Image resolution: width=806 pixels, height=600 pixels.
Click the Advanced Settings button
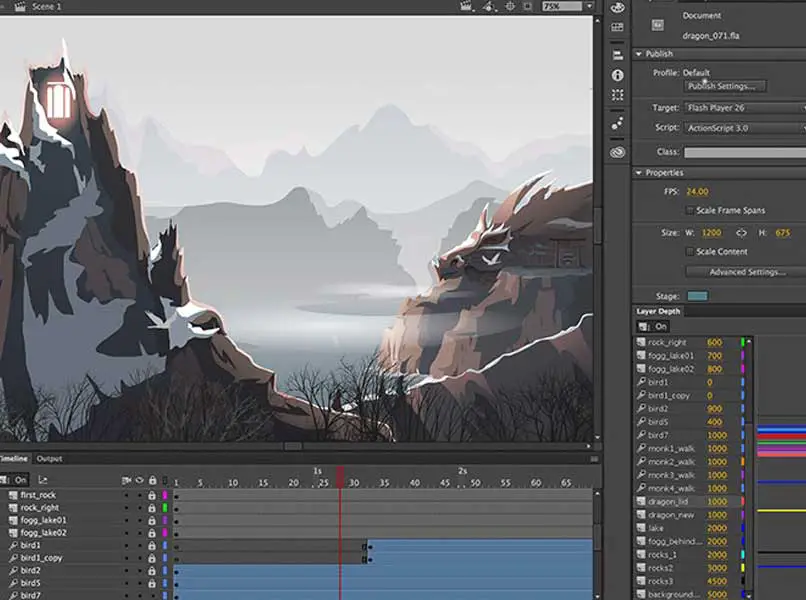tap(747, 272)
